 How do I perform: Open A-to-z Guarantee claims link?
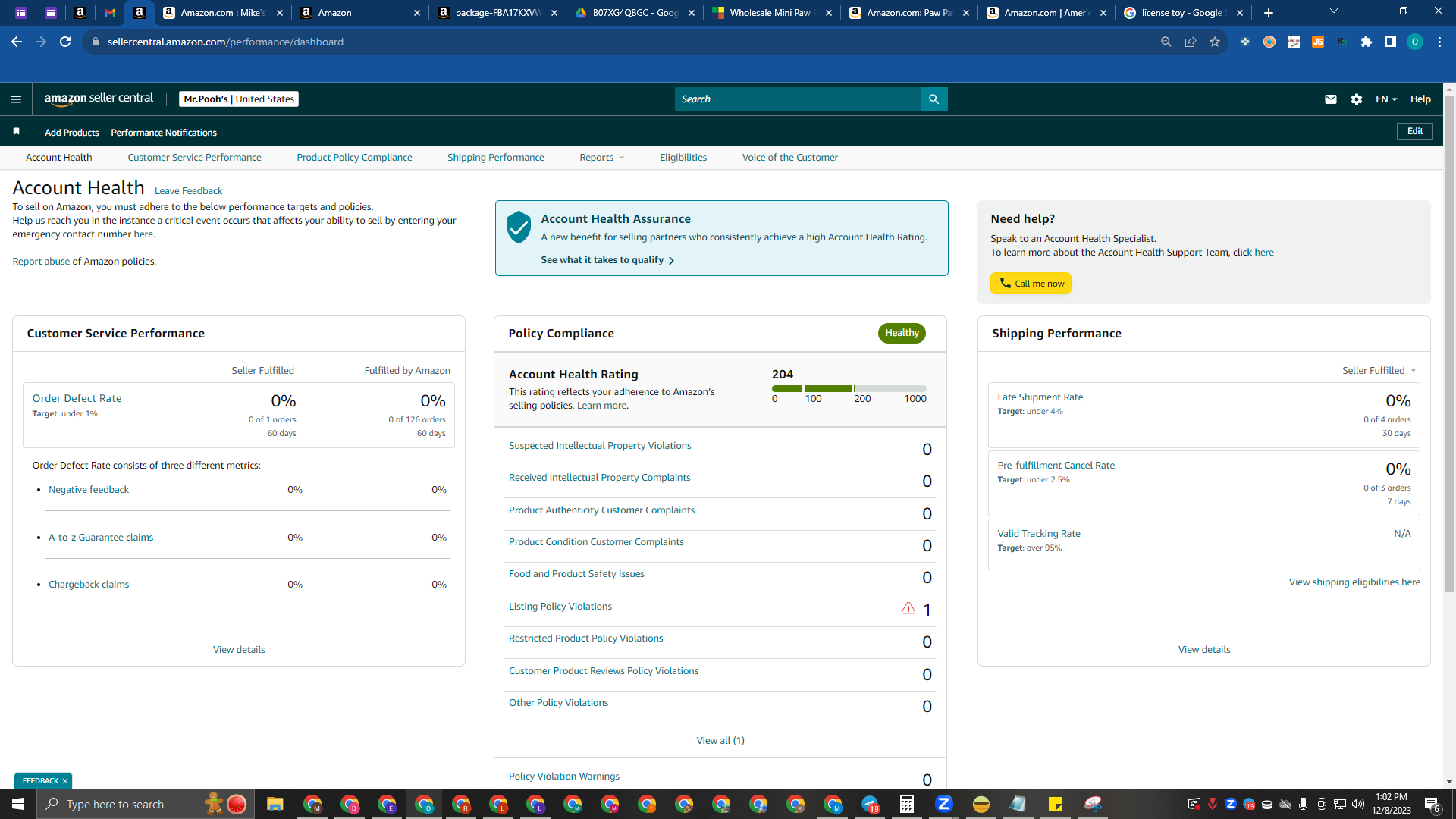click(x=101, y=538)
